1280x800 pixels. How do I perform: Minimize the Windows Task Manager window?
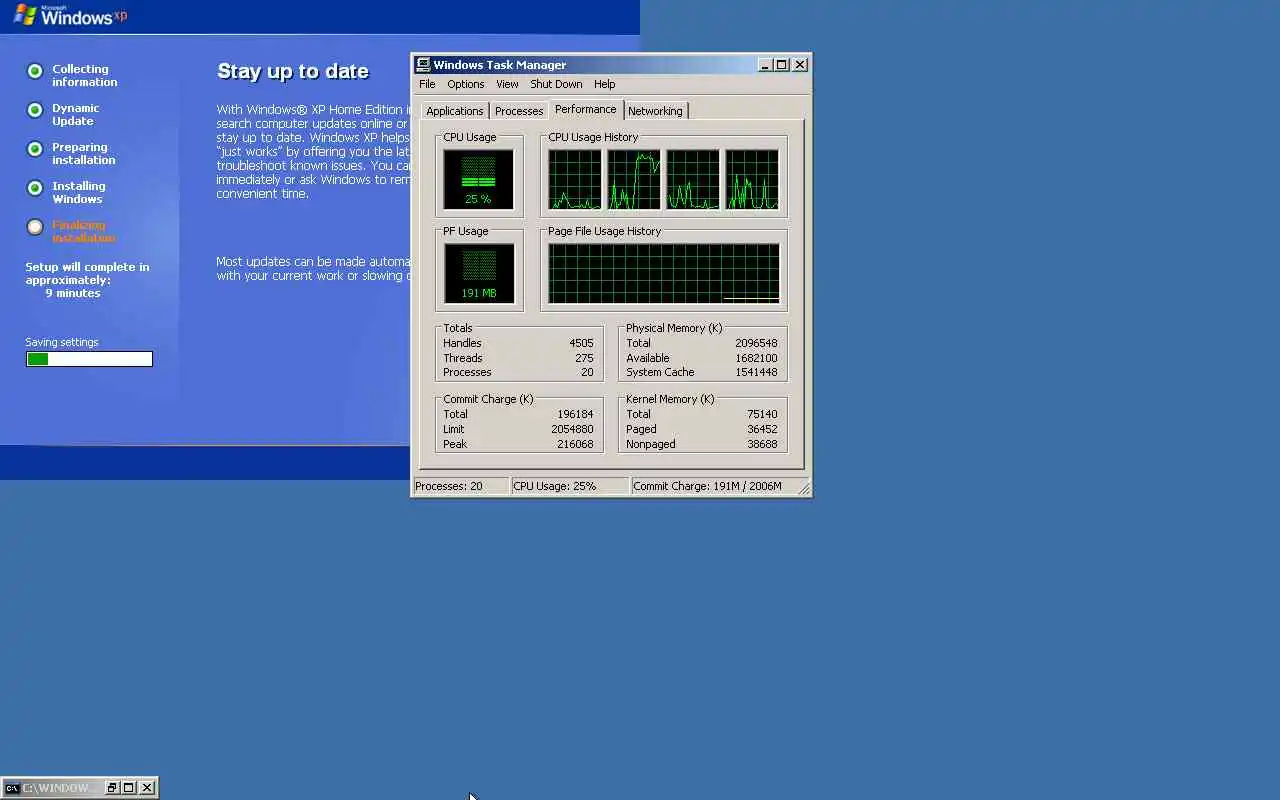(x=765, y=65)
